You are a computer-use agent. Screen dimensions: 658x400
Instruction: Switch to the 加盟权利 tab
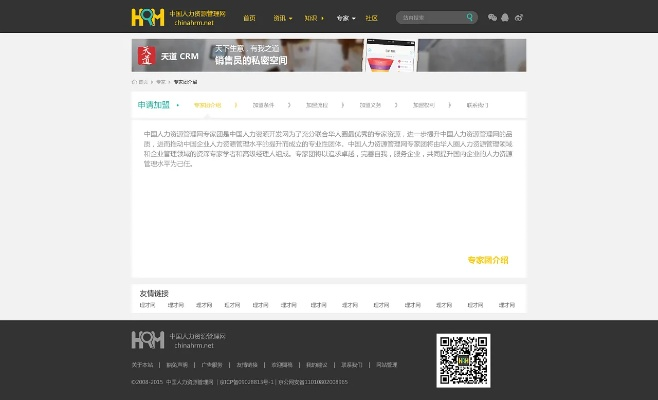(424, 105)
